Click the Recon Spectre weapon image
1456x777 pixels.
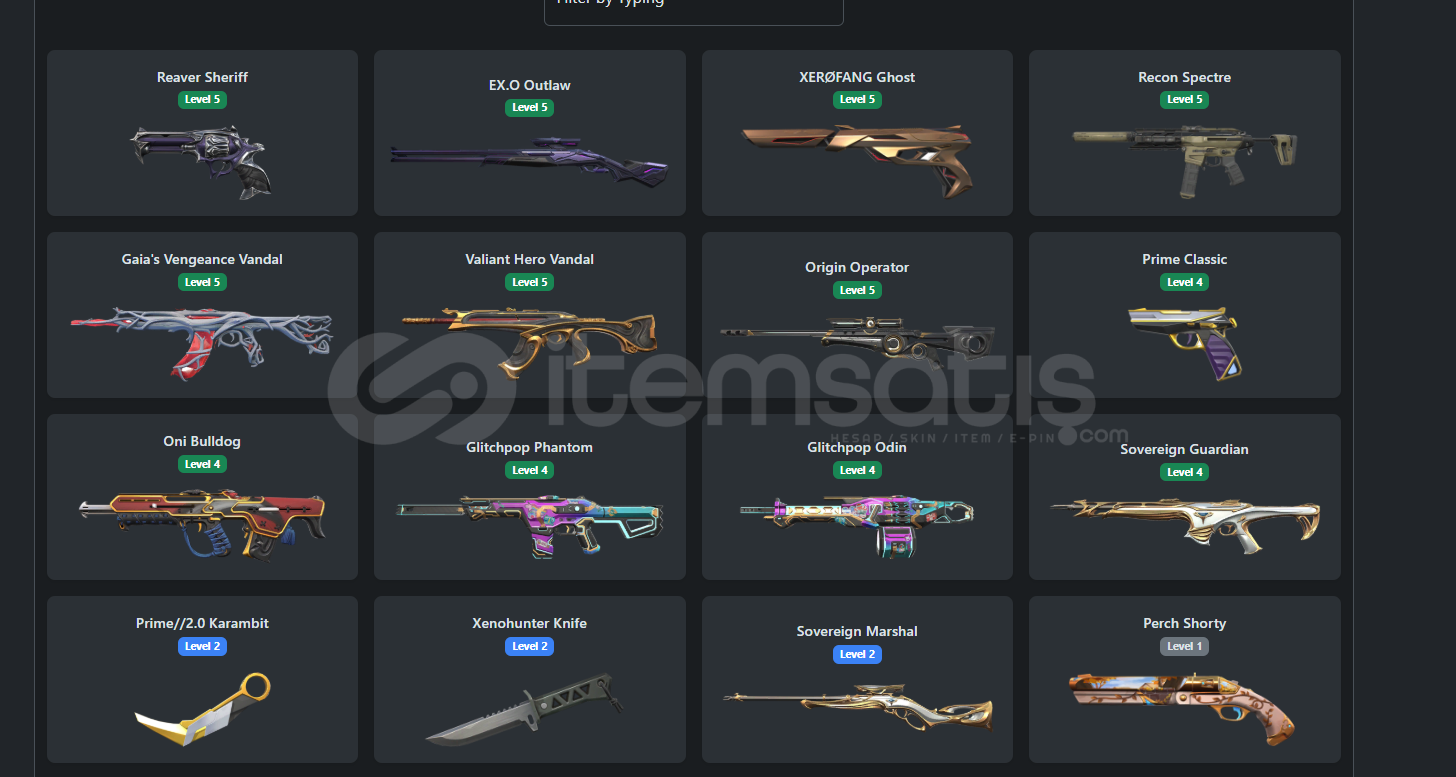click(x=1184, y=155)
